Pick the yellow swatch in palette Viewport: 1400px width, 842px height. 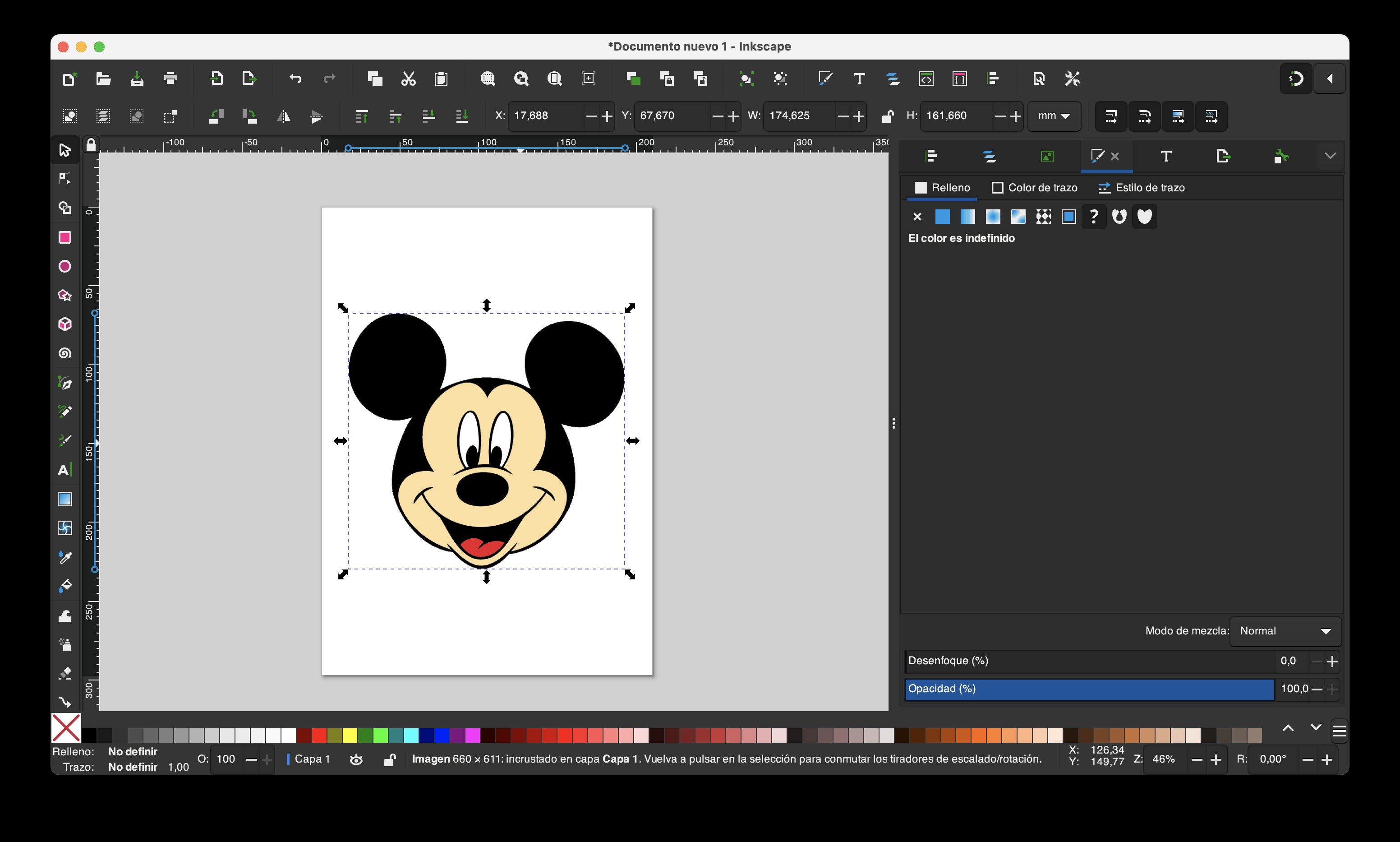(350, 736)
